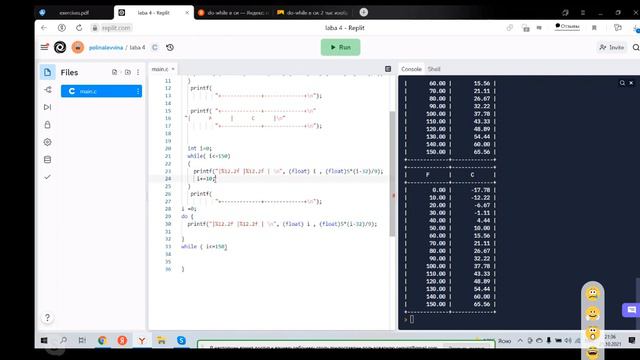
Task: Click the smiling emoji reaction
Action: [593, 313]
